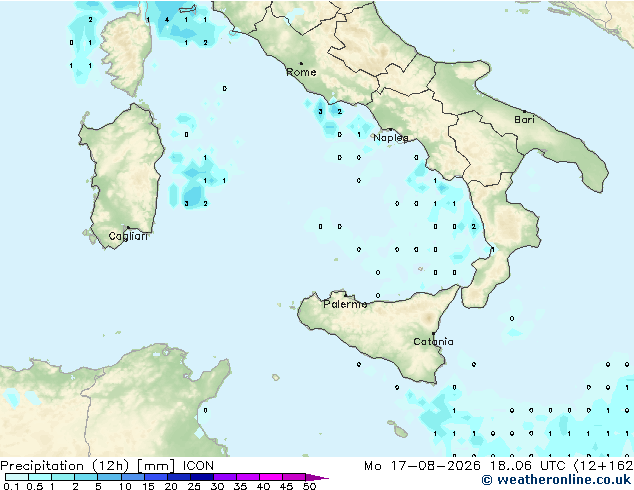Click the legend value 10
The image size is (634, 490).
click(x=125, y=486)
